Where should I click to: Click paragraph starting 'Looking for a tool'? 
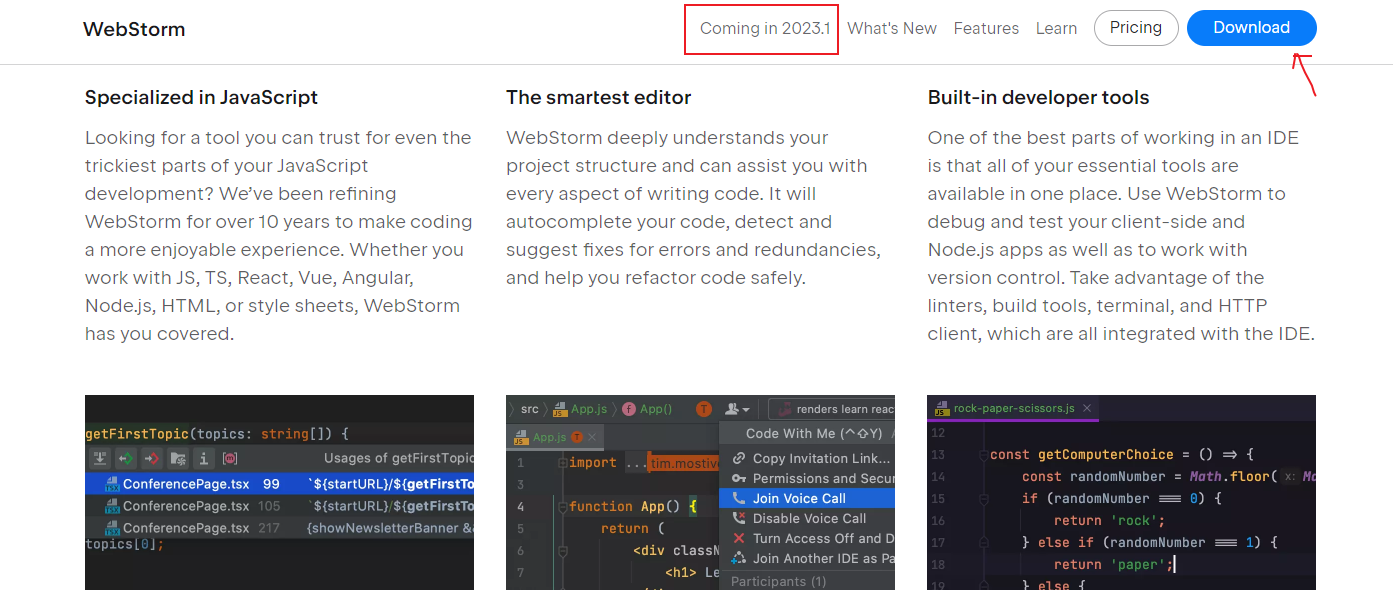(279, 236)
